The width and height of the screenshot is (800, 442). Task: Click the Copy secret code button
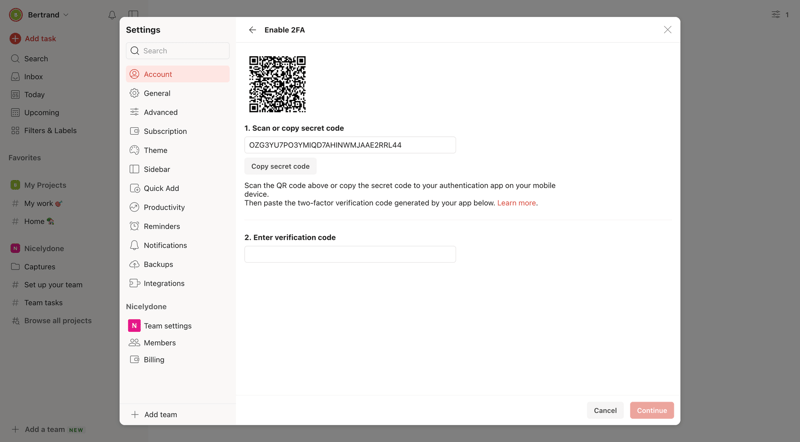point(280,166)
